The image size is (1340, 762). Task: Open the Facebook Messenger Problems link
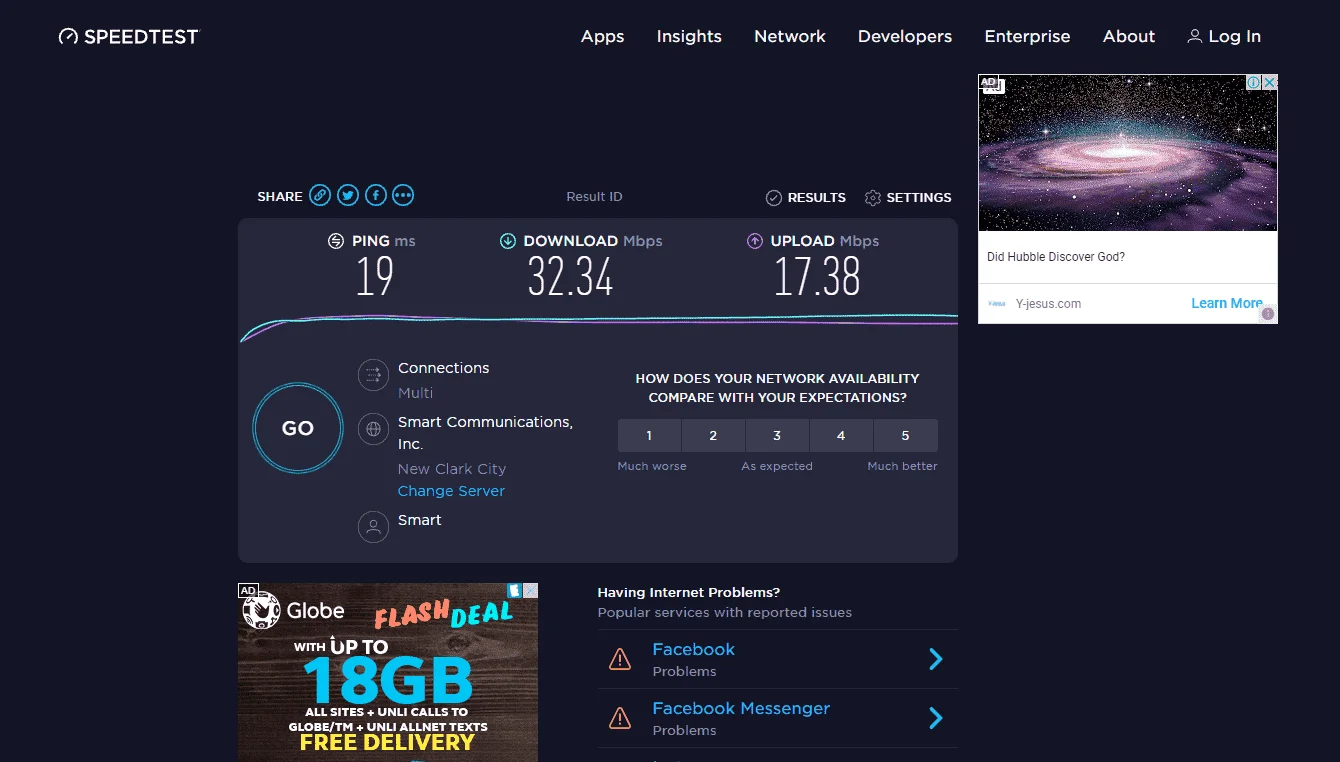click(x=741, y=708)
